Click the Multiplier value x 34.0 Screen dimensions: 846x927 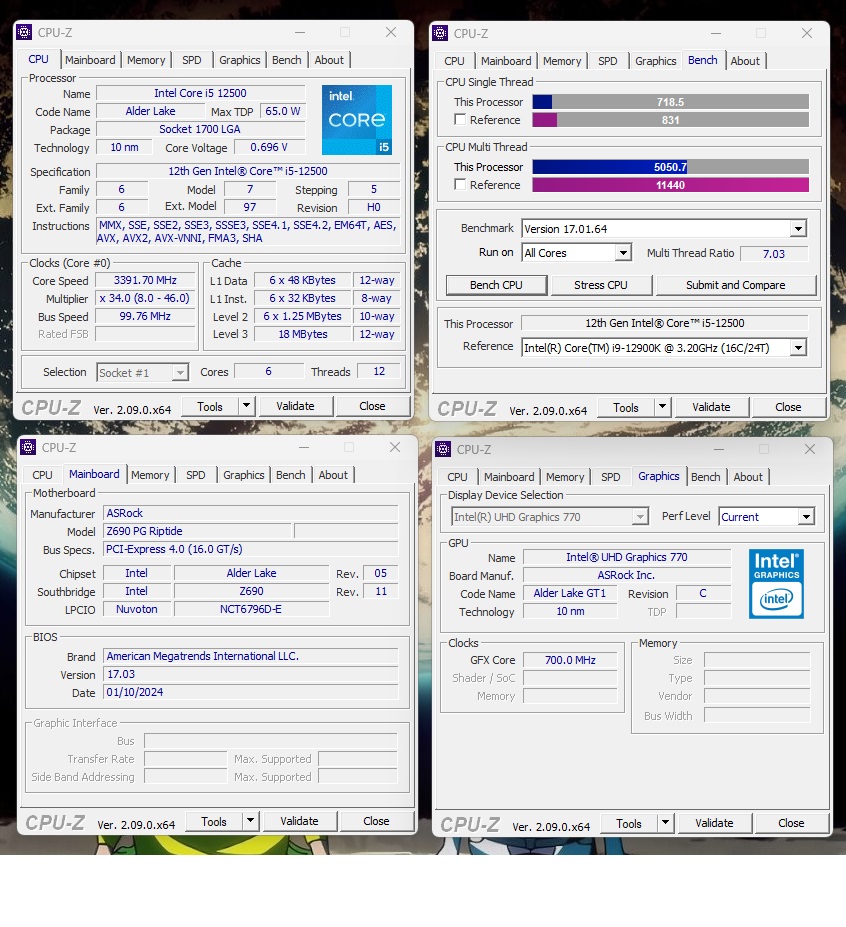[x=145, y=299]
